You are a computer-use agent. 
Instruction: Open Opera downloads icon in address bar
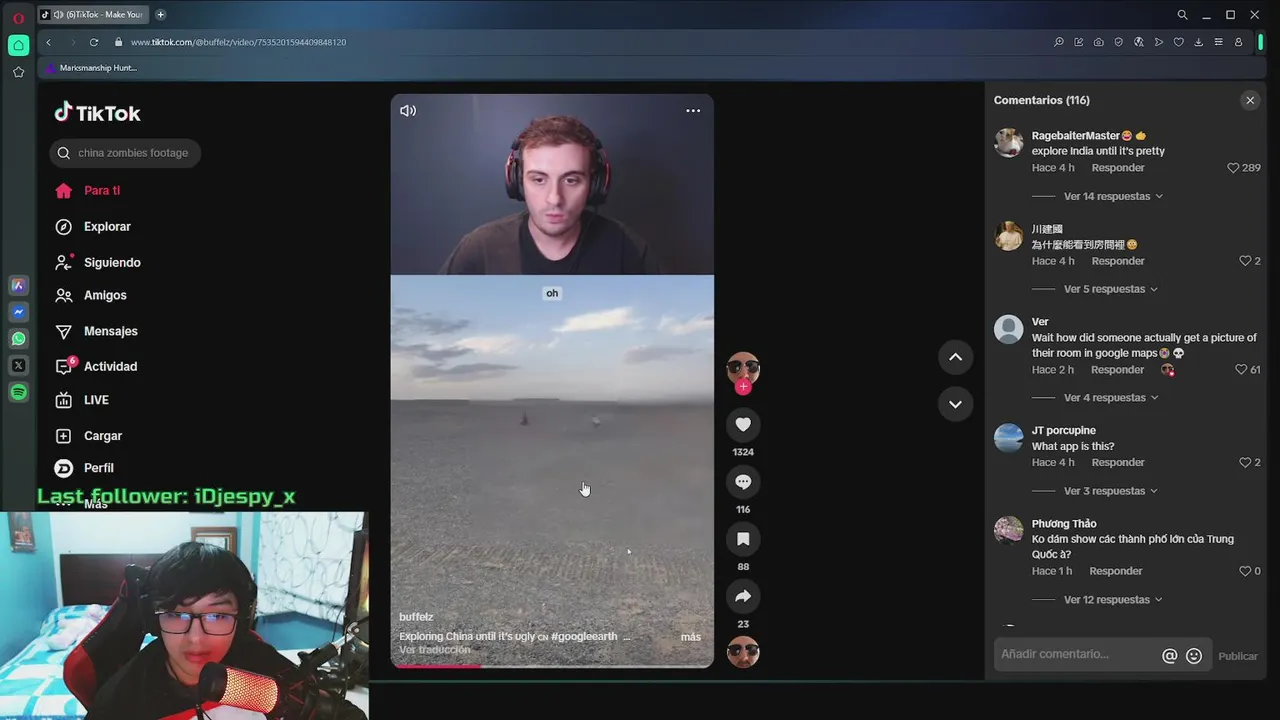[x=1198, y=42]
